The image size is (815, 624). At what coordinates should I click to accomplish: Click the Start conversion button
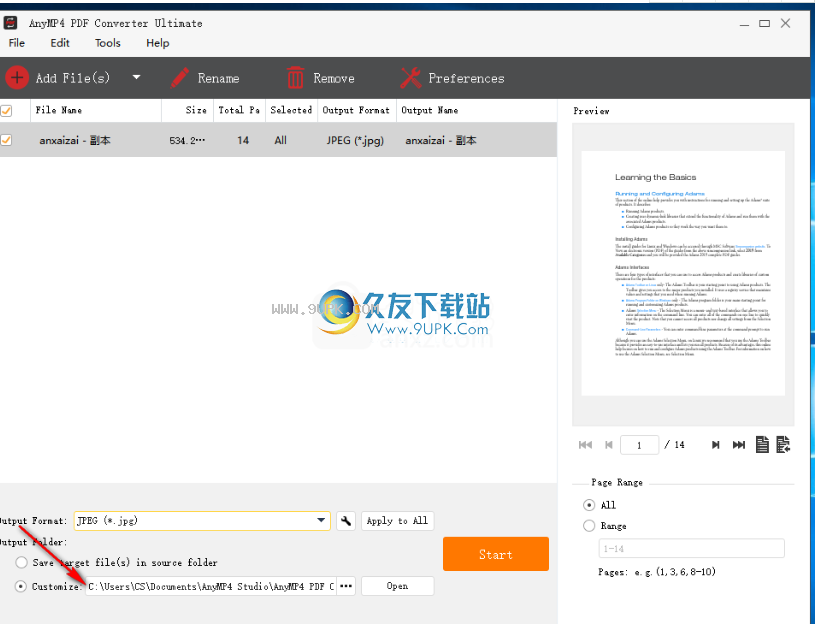(x=496, y=554)
